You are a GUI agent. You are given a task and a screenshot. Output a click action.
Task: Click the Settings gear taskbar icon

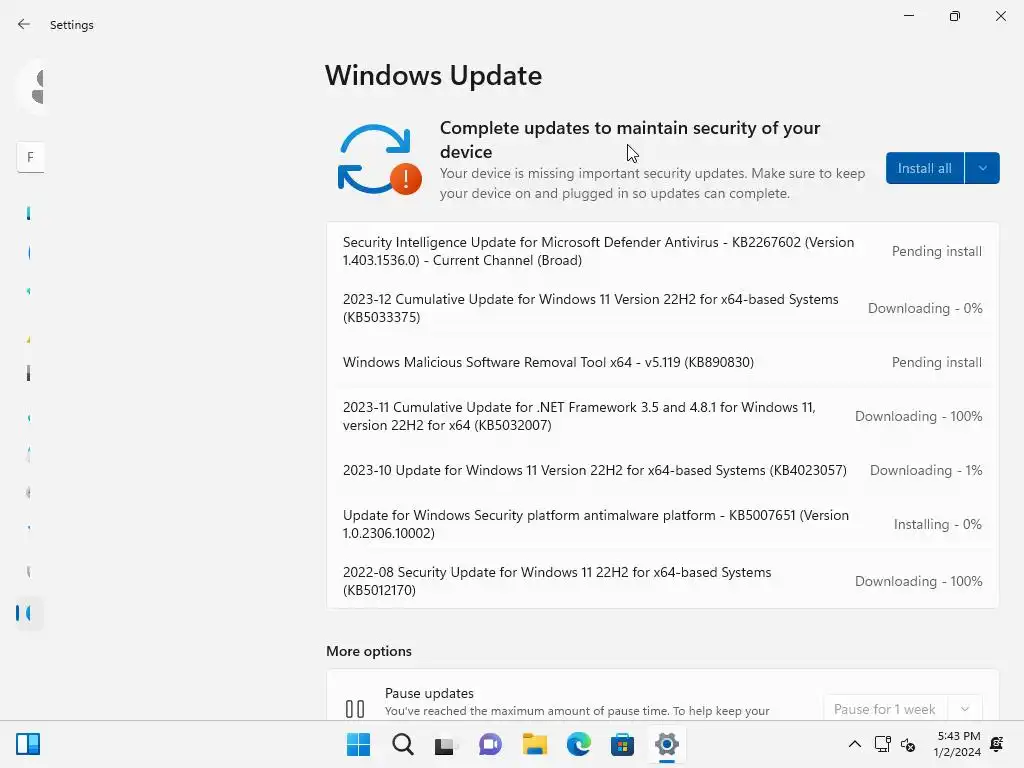tap(666, 744)
